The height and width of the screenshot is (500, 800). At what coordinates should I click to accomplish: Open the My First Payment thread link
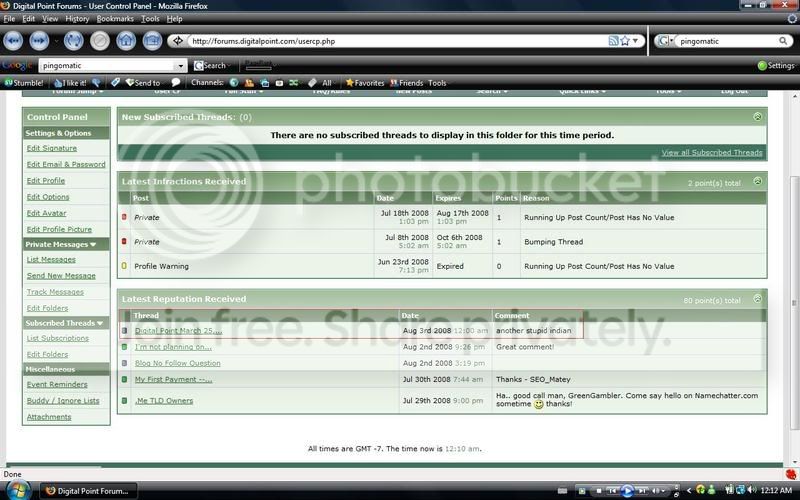point(173,379)
